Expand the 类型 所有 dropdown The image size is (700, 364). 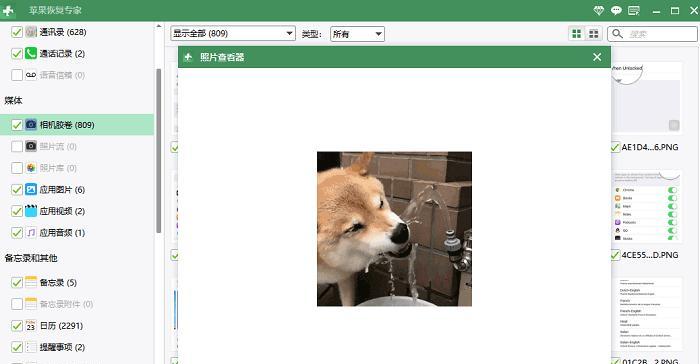point(357,34)
